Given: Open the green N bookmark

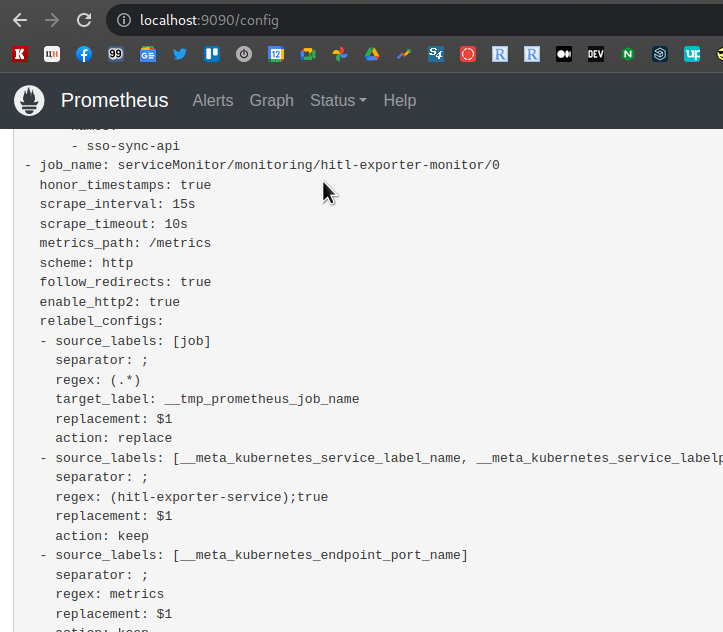Looking at the screenshot, I should coord(628,54).
